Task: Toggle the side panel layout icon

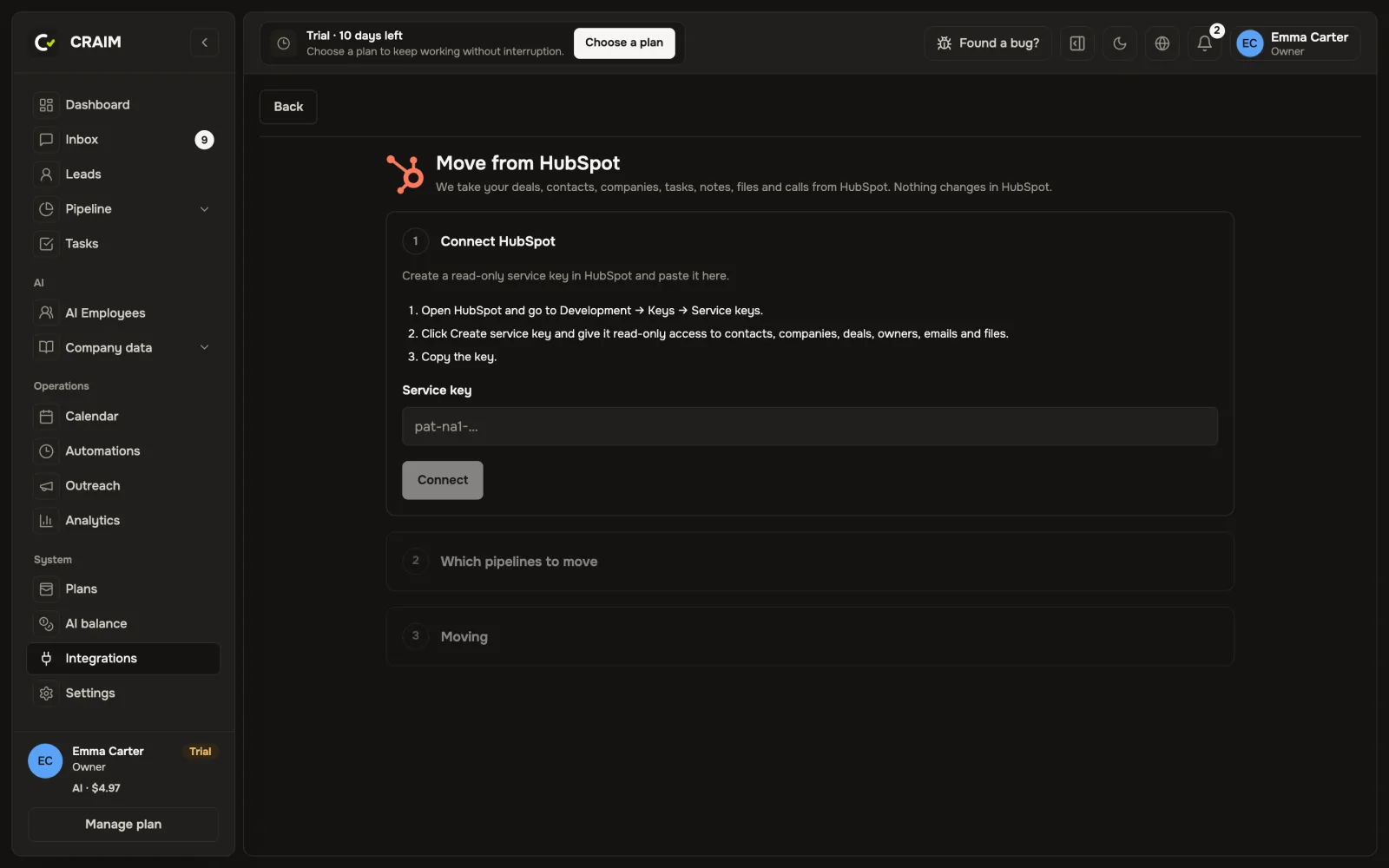Action: point(1077,43)
